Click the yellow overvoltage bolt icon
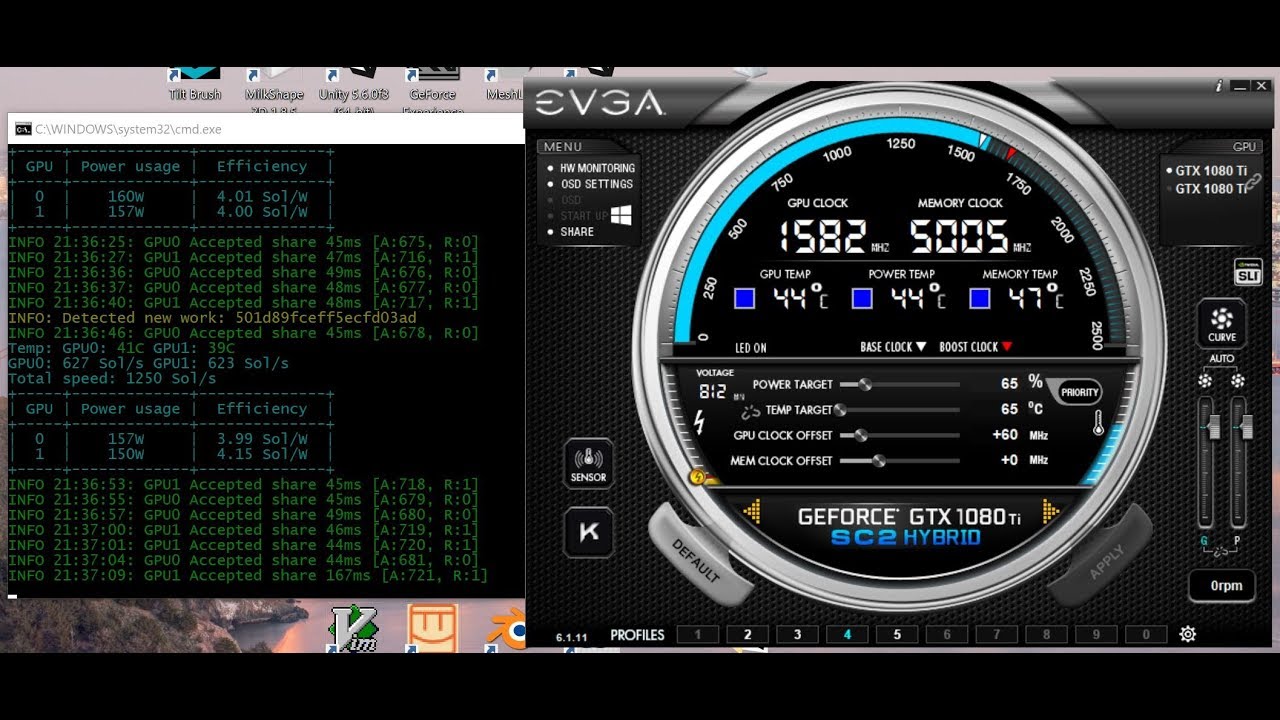Image resolution: width=1280 pixels, height=720 pixels. (698, 478)
